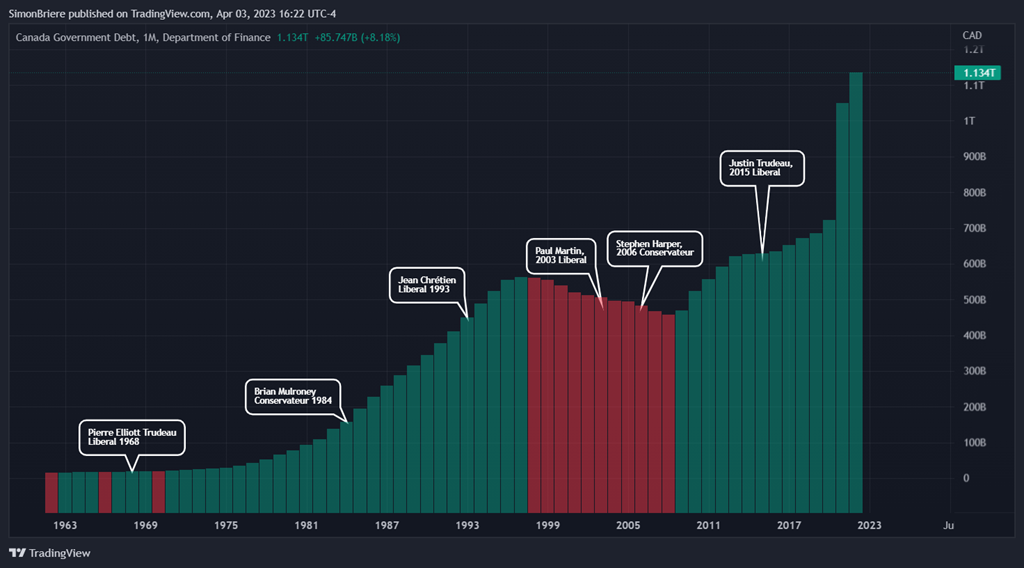Click the 1963 label on time axis
The width and height of the screenshot is (1024, 568).
(65, 525)
